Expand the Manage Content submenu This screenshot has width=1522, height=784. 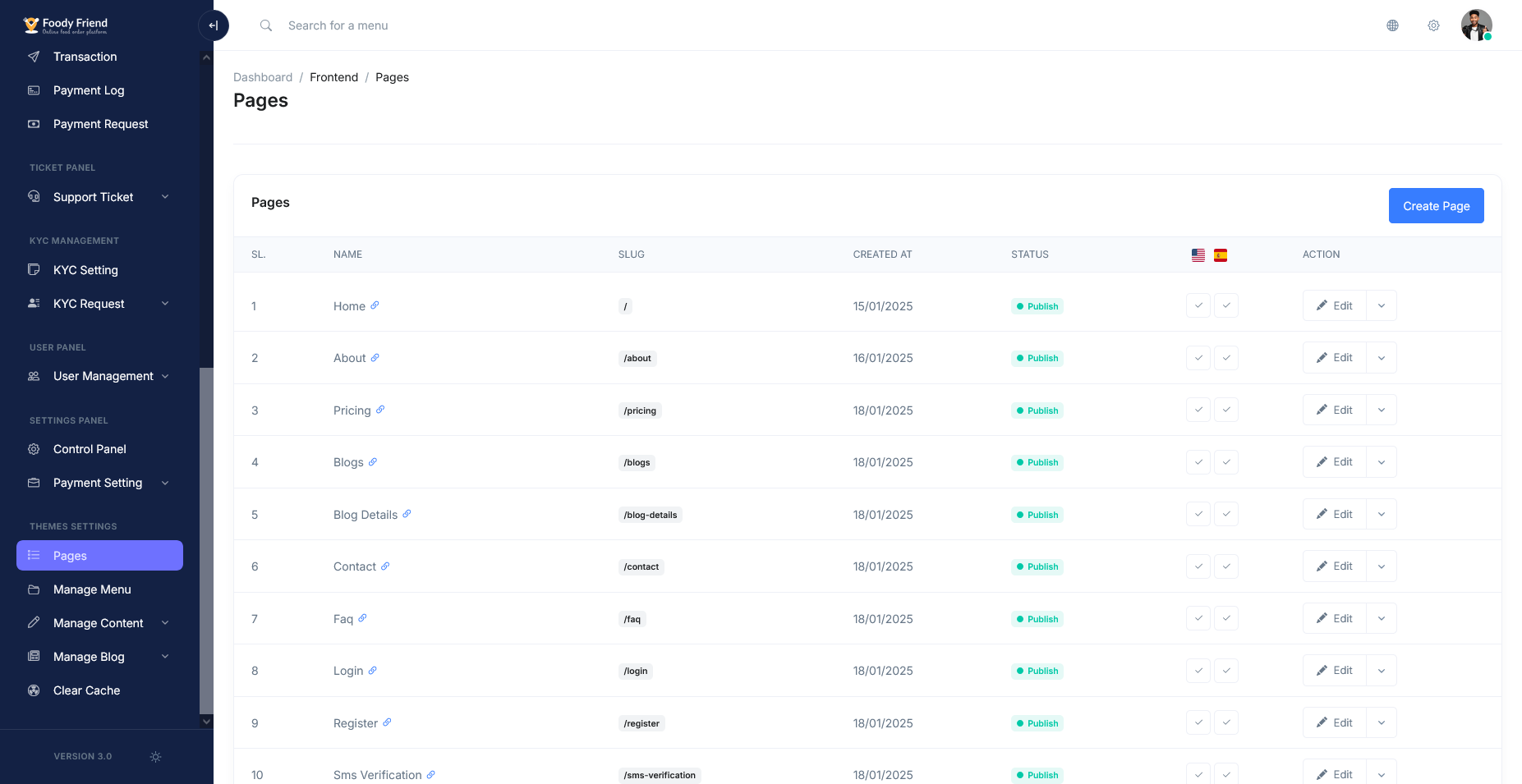[99, 623]
